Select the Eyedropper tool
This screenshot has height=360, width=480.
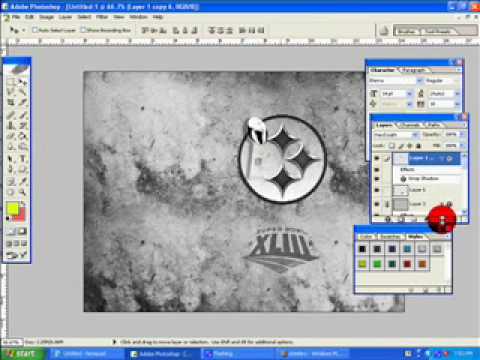click(22, 181)
